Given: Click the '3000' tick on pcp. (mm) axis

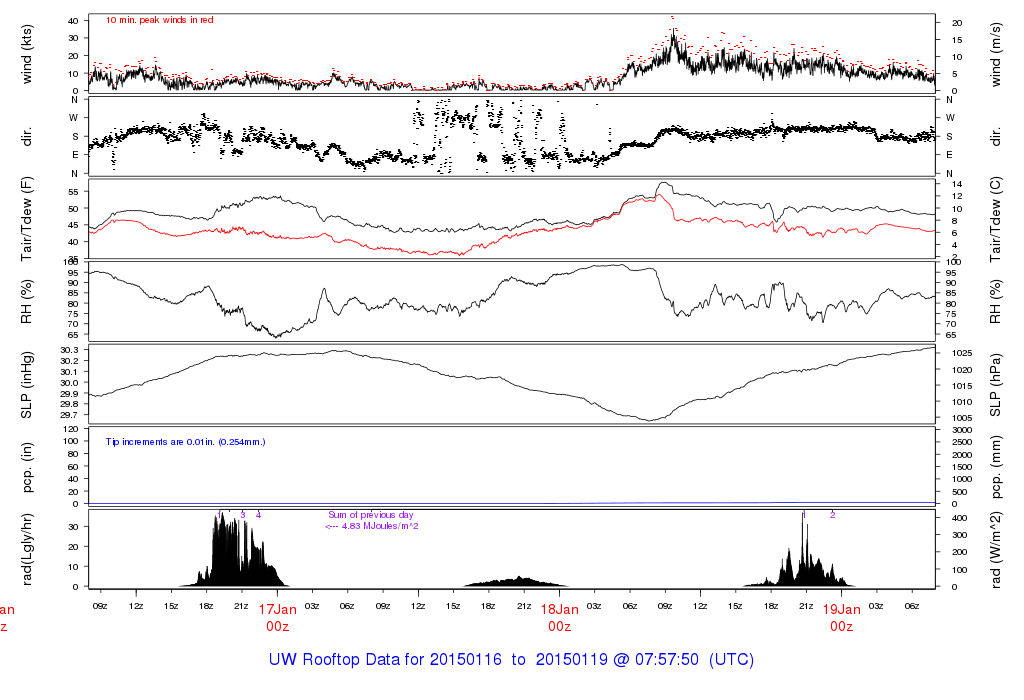Looking at the screenshot, I should [962, 430].
